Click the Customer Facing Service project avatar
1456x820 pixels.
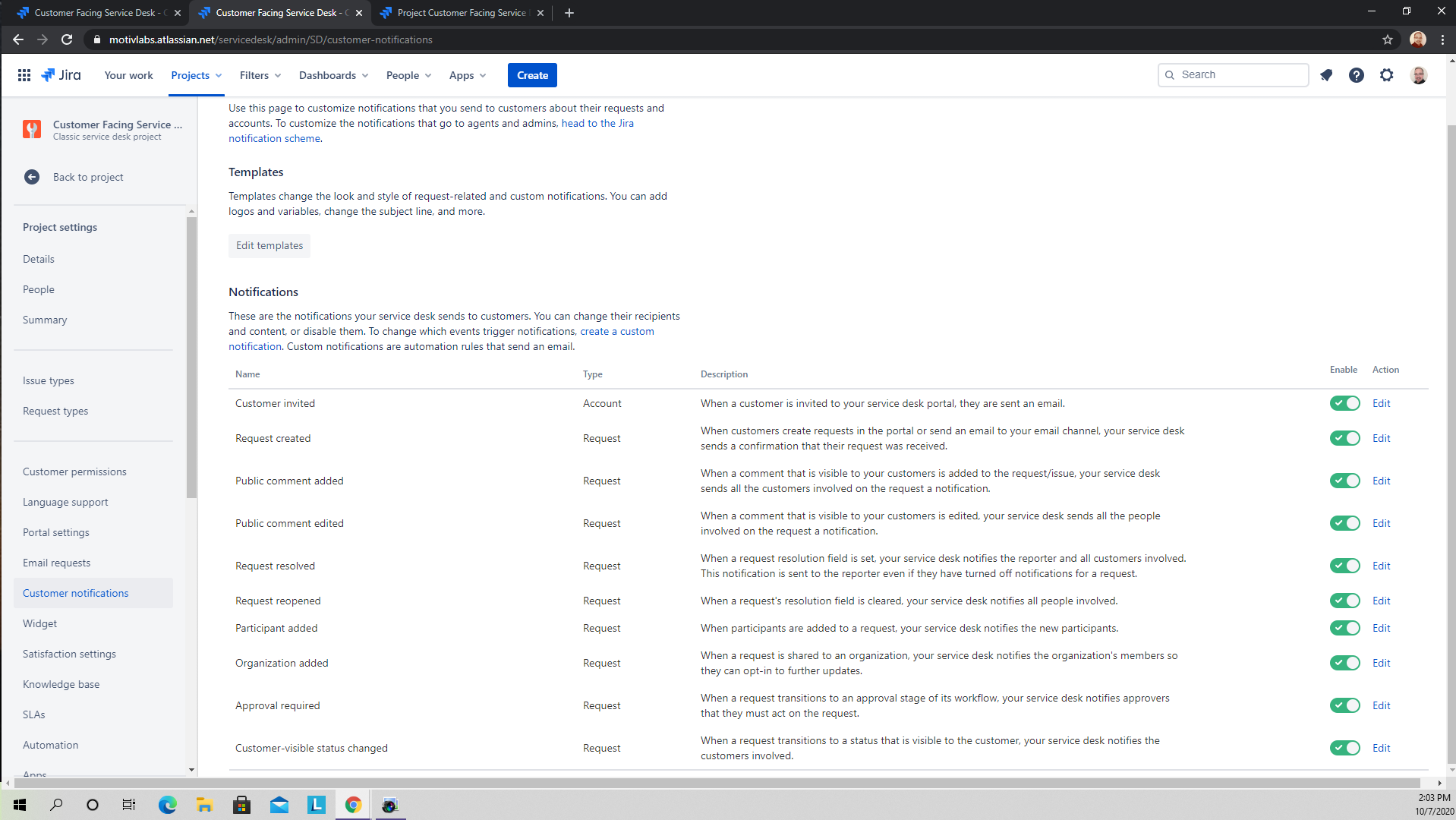click(32, 130)
